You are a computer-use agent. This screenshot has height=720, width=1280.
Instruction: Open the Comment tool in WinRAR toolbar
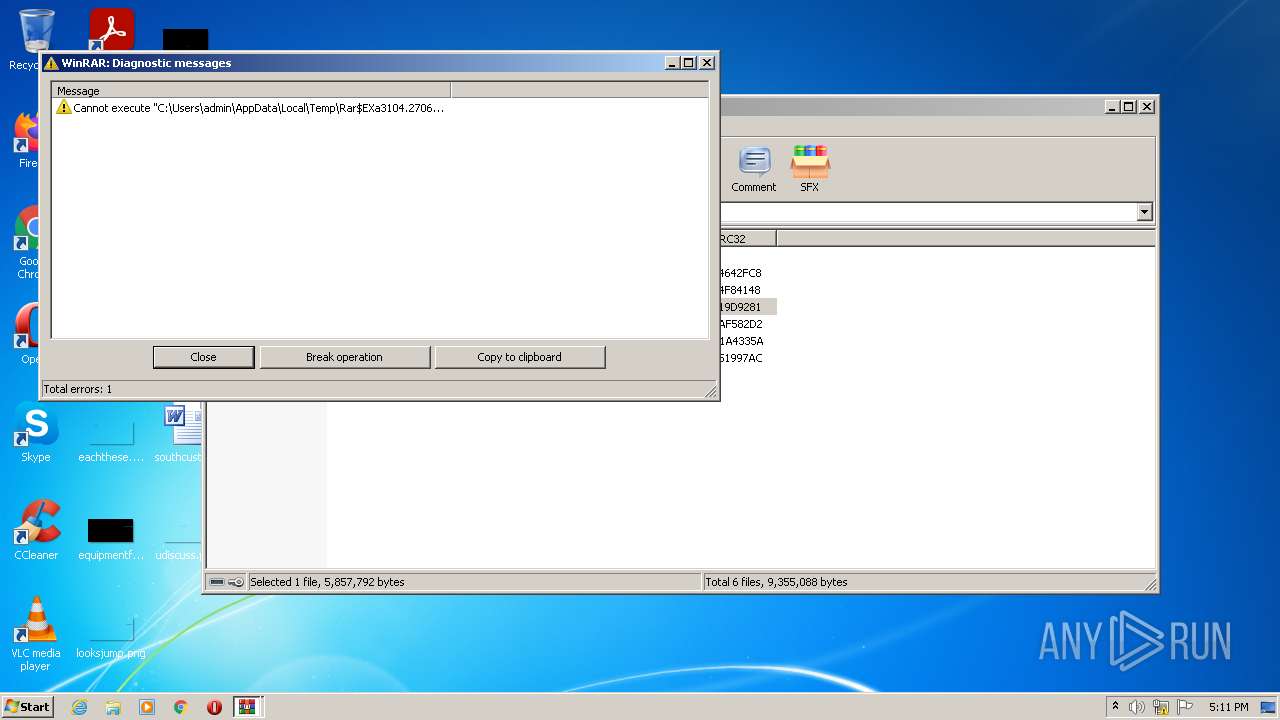753,169
